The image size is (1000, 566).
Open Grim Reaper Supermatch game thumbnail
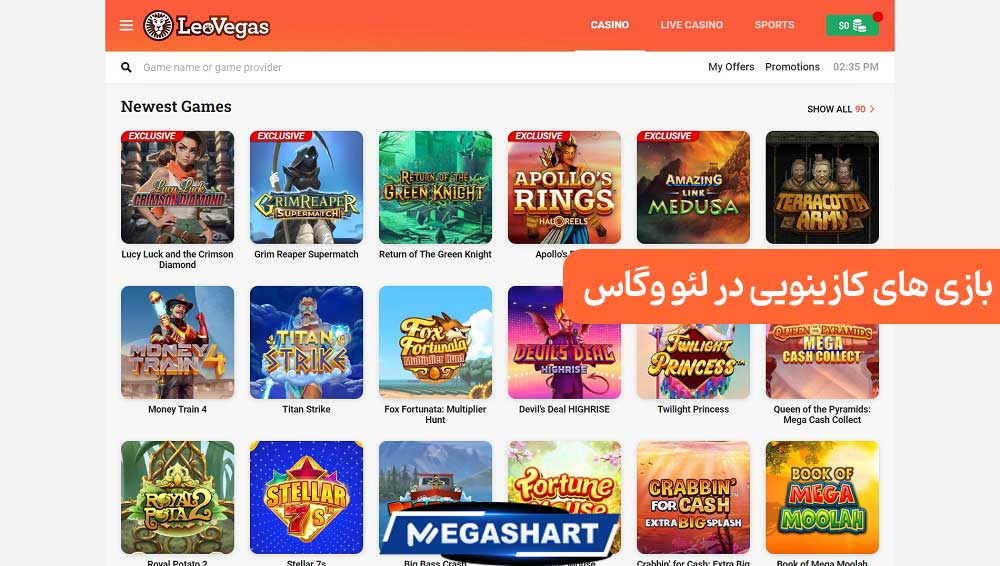pyautogui.click(x=306, y=187)
